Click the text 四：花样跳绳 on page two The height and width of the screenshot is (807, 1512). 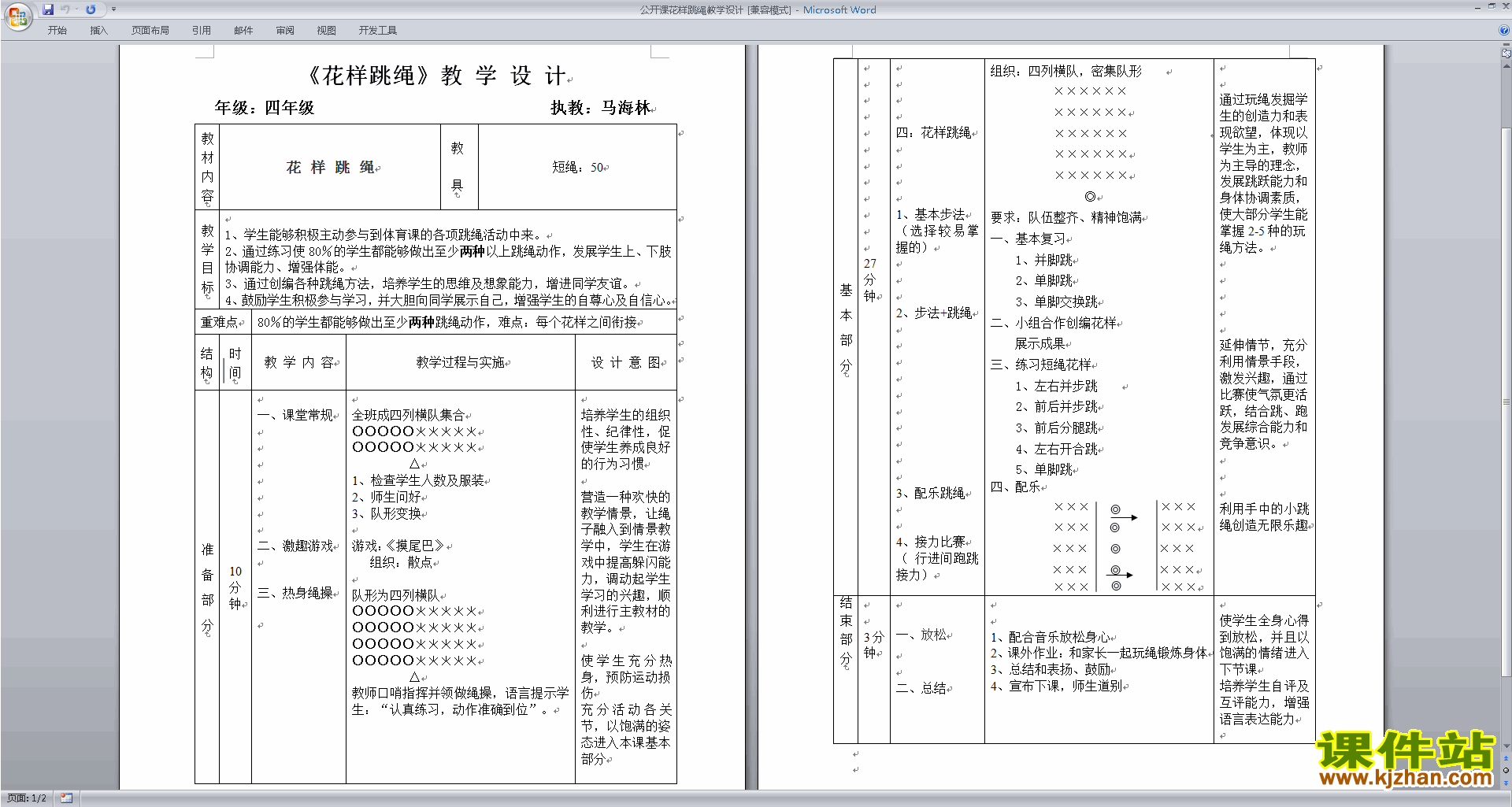933,132
